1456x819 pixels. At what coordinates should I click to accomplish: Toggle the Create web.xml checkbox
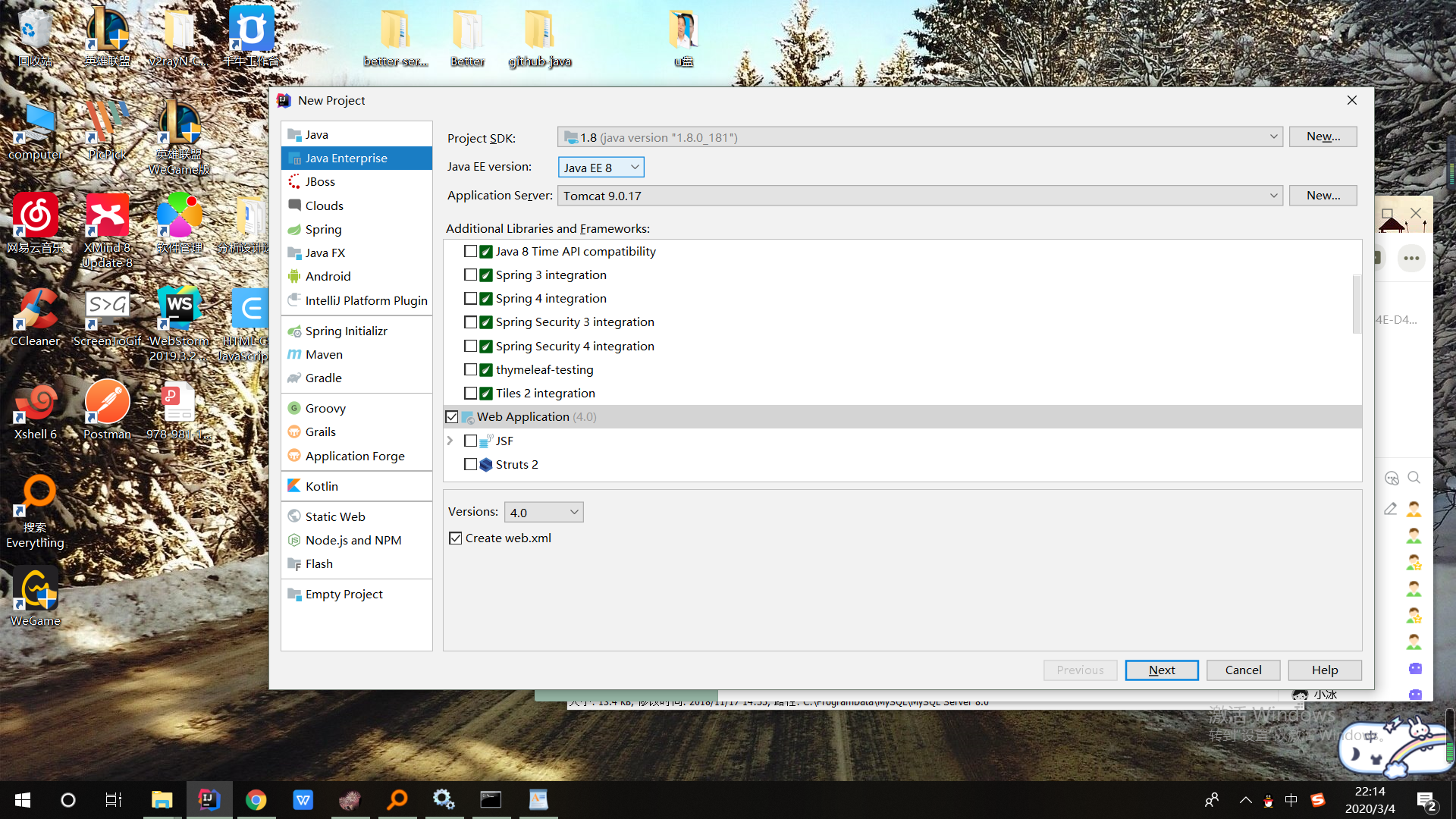click(455, 538)
